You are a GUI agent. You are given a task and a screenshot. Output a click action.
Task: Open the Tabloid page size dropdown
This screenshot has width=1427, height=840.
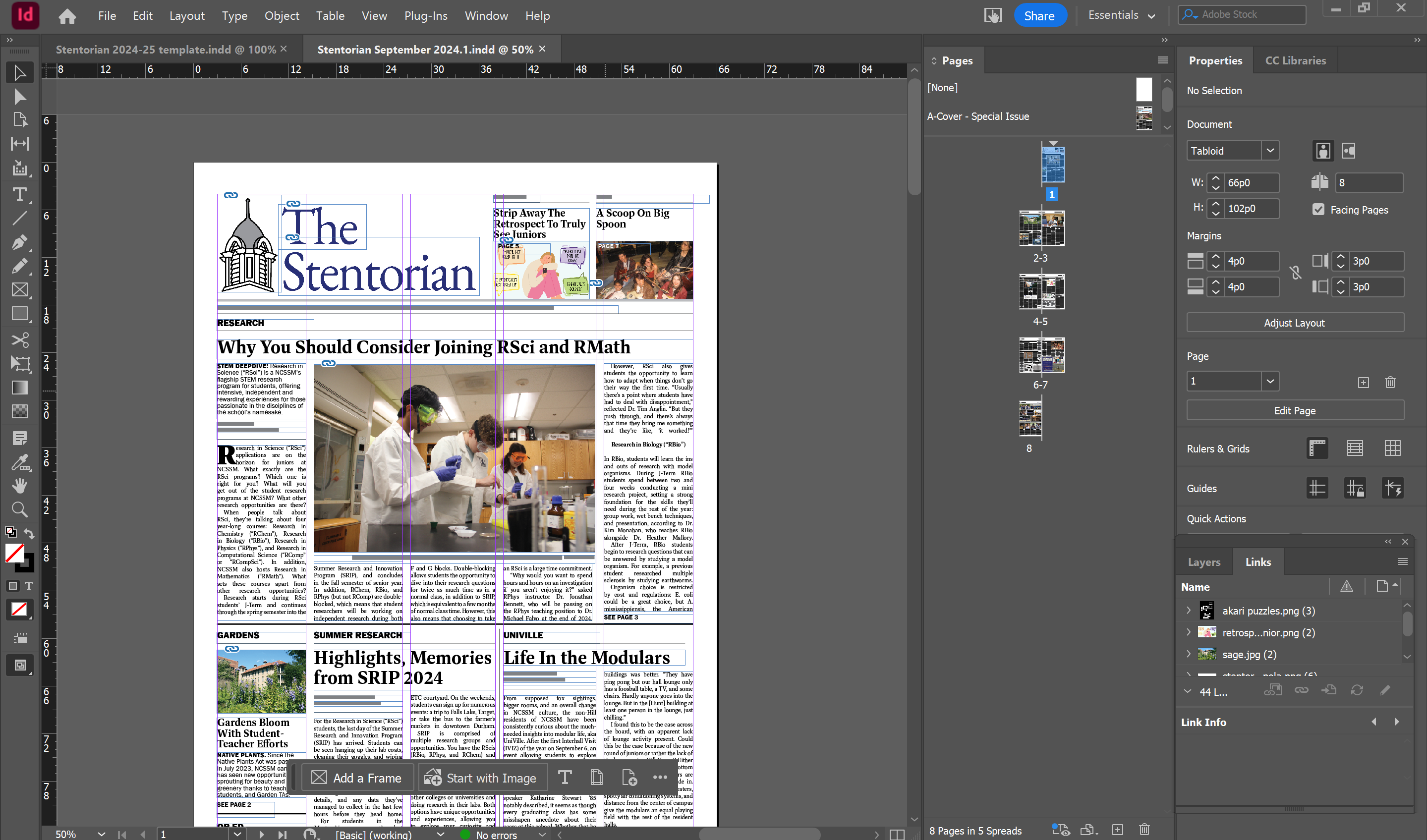pyautogui.click(x=1270, y=151)
